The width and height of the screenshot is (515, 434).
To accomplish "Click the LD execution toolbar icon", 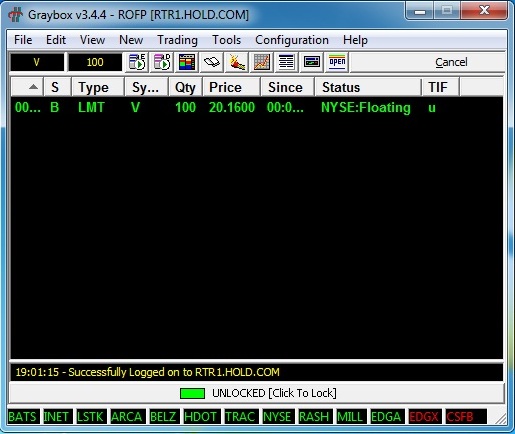I will coord(162,62).
